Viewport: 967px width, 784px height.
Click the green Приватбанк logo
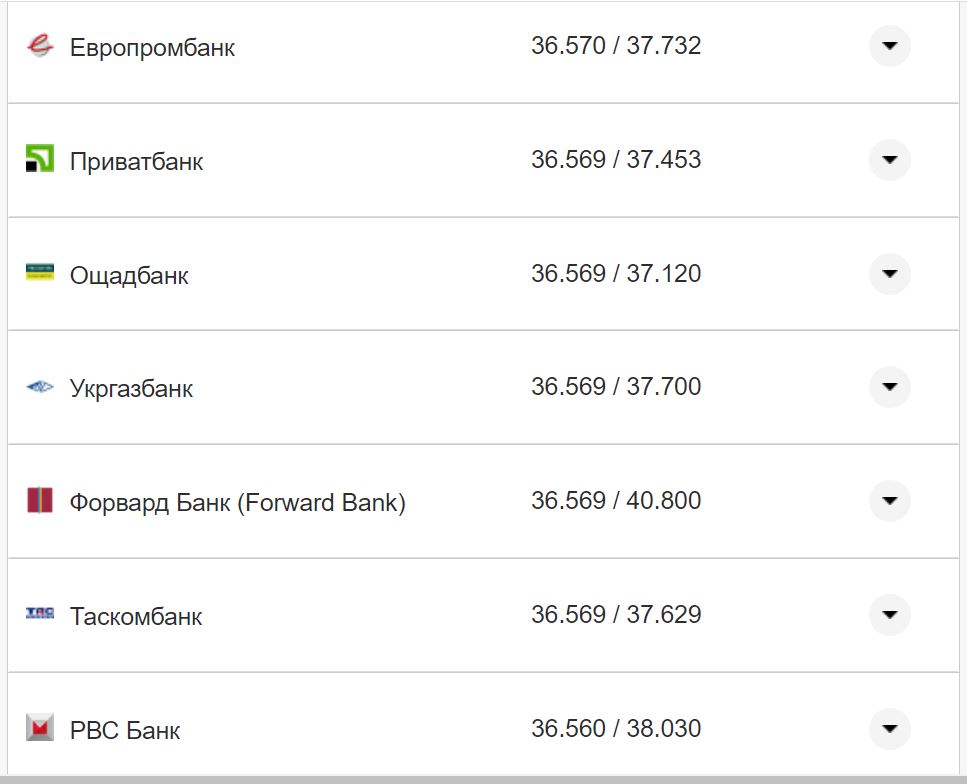pyautogui.click(x=40, y=160)
